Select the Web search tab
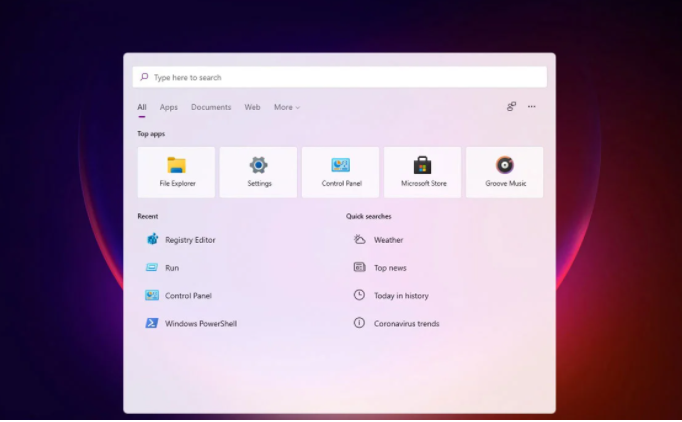This screenshot has width=682, height=422. (252, 107)
